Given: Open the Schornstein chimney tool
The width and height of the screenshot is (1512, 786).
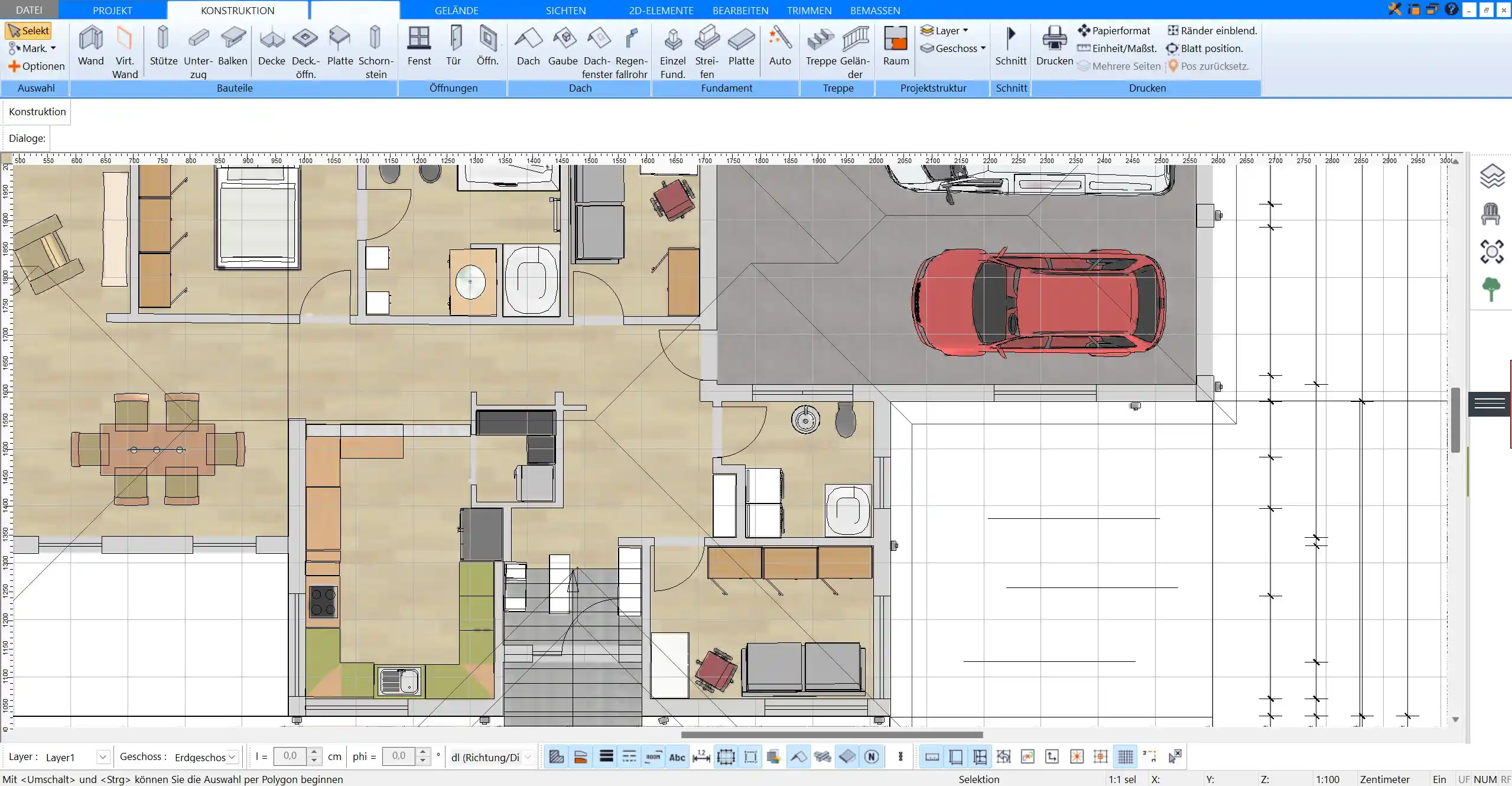Looking at the screenshot, I should tap(376, 52).
